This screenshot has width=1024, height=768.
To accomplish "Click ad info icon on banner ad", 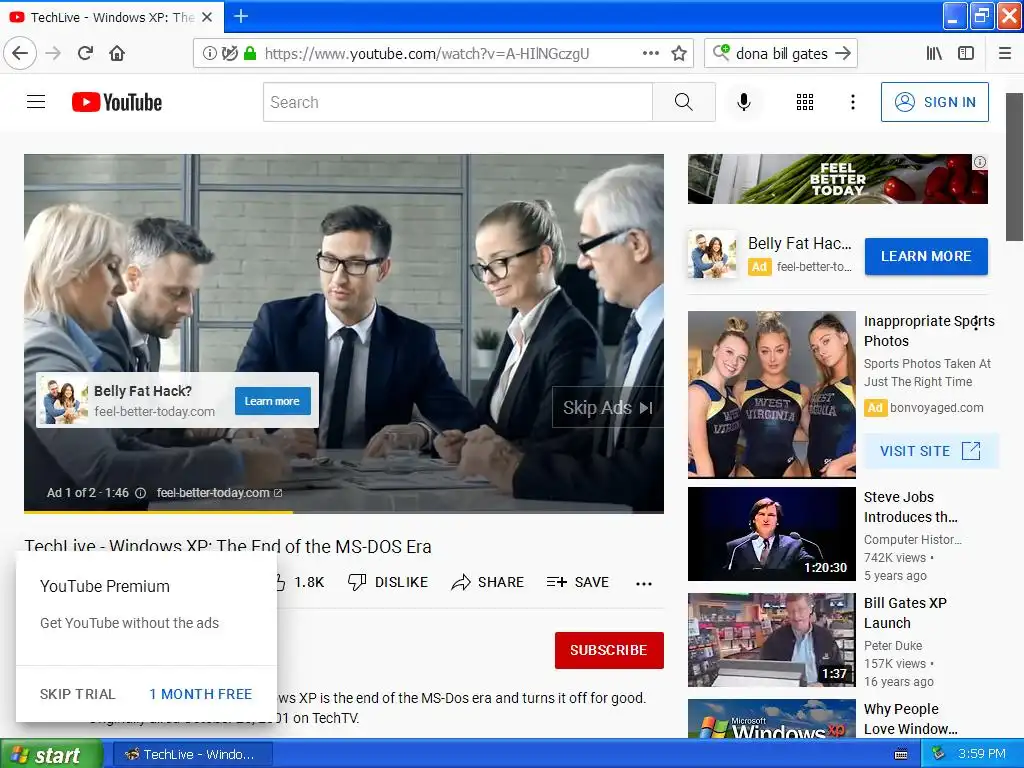I will pos(980,162).
